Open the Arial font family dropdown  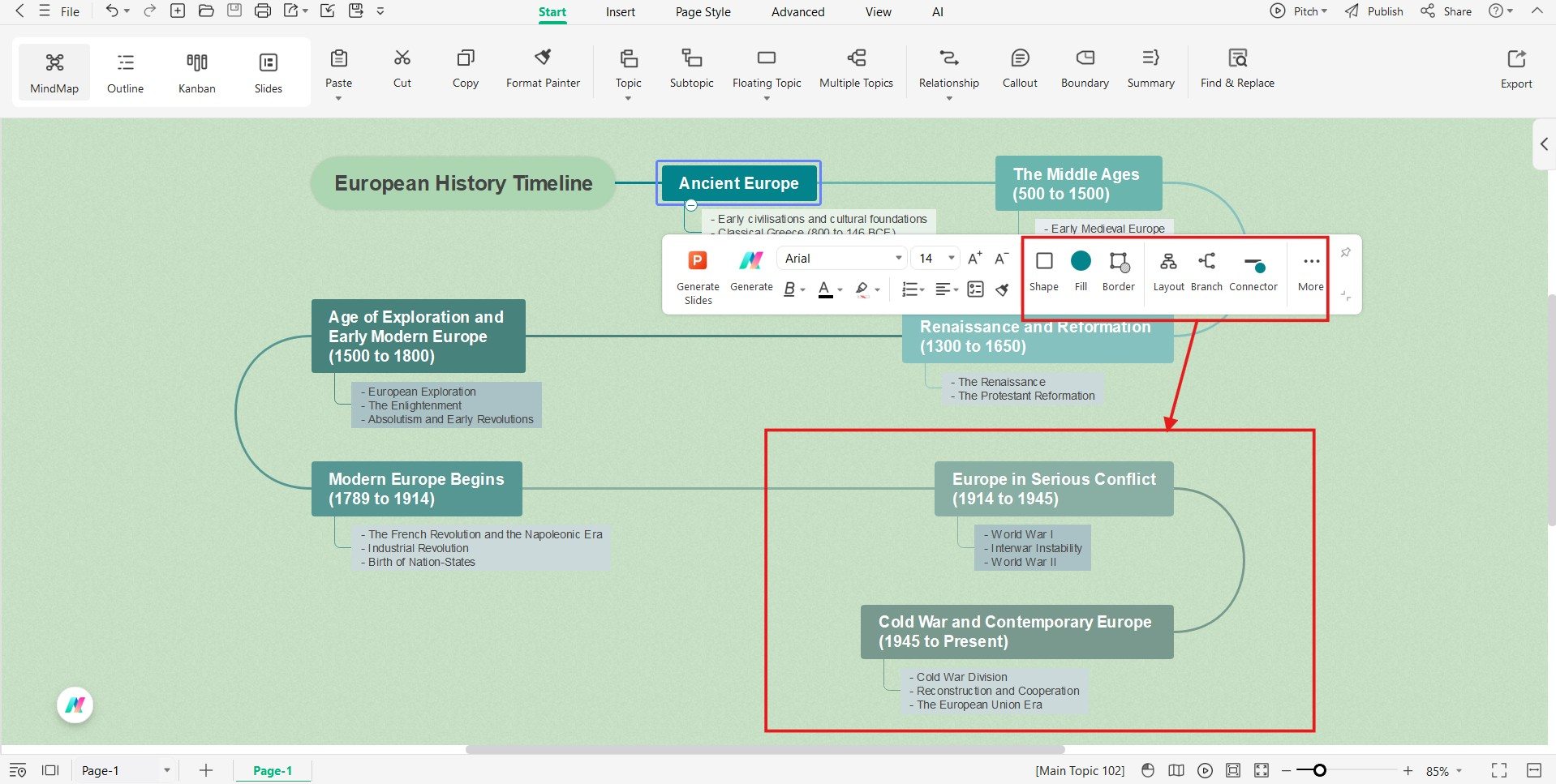842,258
